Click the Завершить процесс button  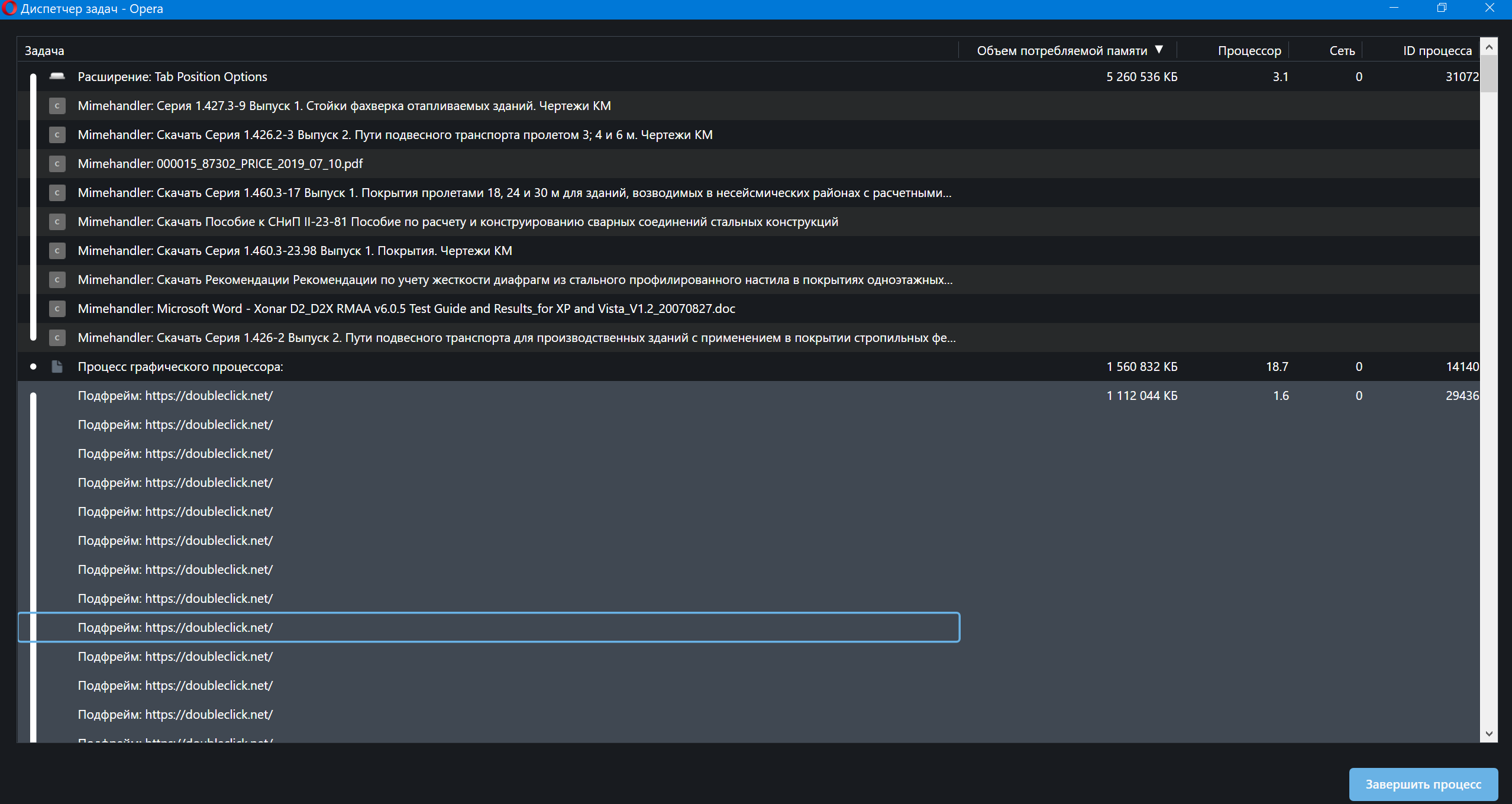(1423, 784)
